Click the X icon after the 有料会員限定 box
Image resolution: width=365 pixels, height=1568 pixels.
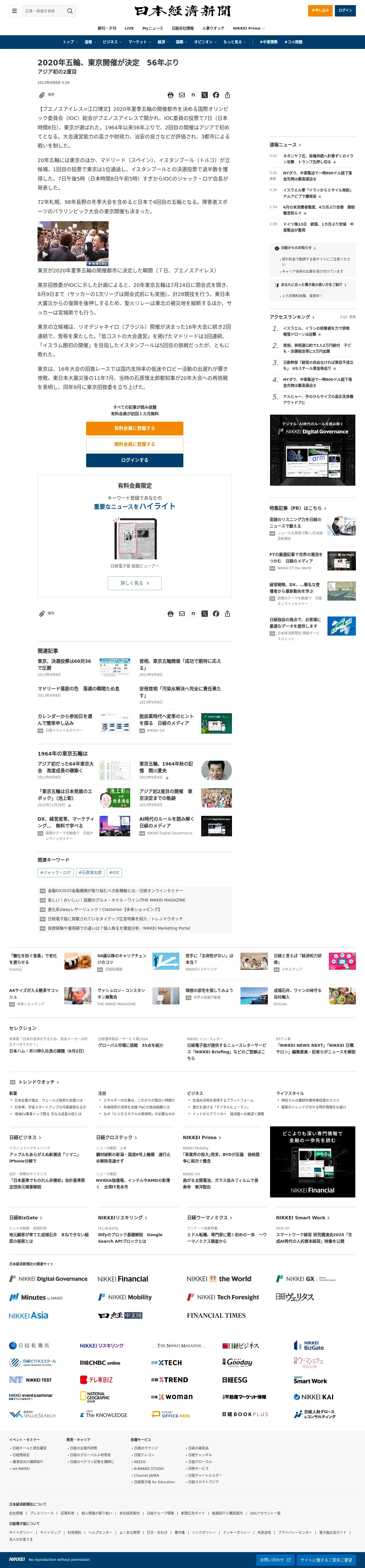pos(204,614)
